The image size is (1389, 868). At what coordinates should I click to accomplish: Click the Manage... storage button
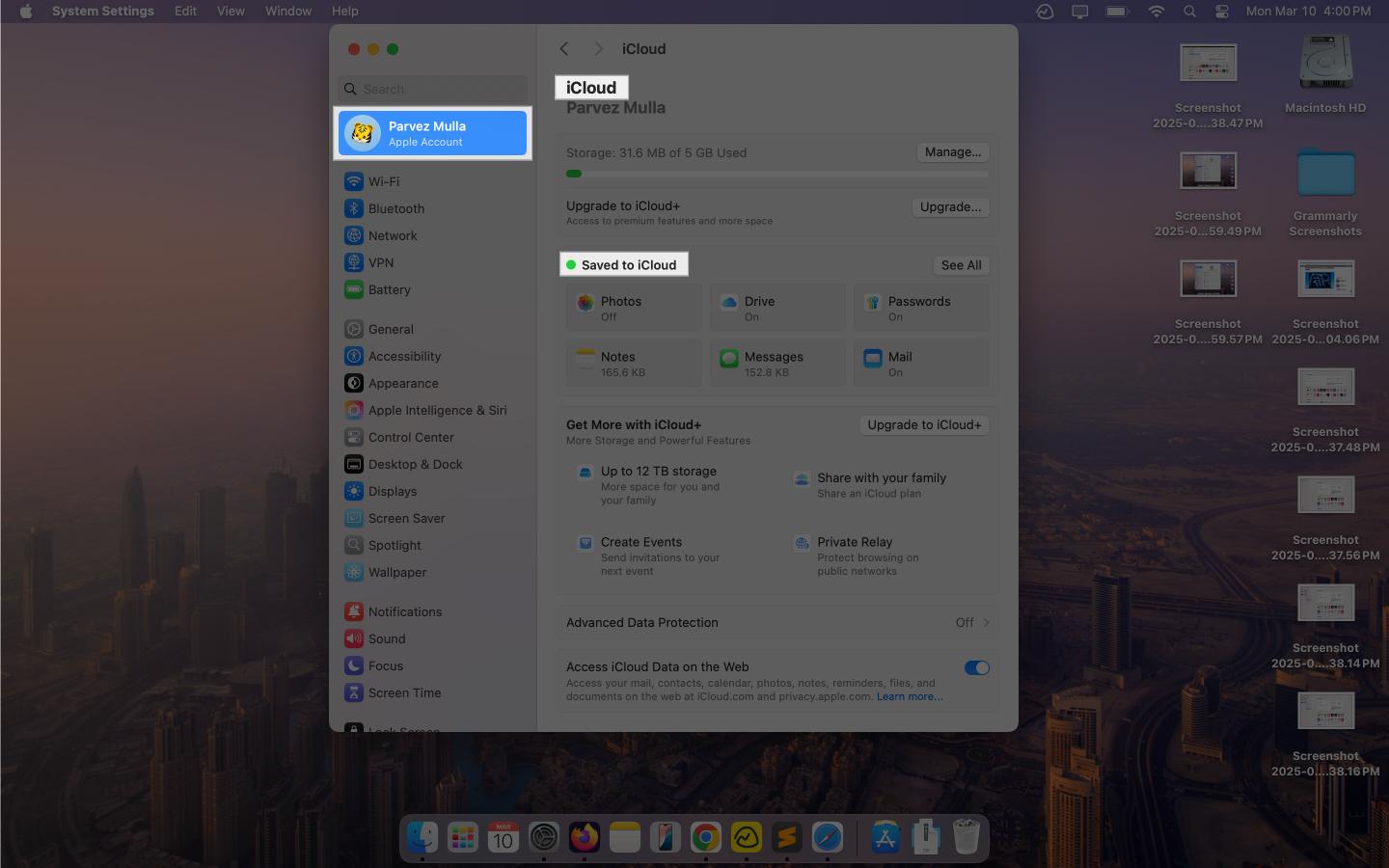coord(952,152)
